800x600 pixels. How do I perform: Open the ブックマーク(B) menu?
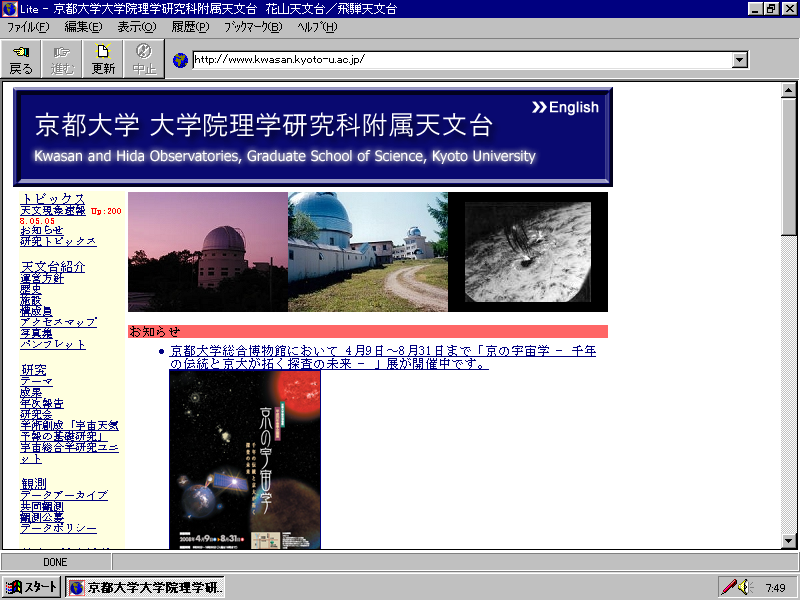pyautogui.click(x=253, y=27)
